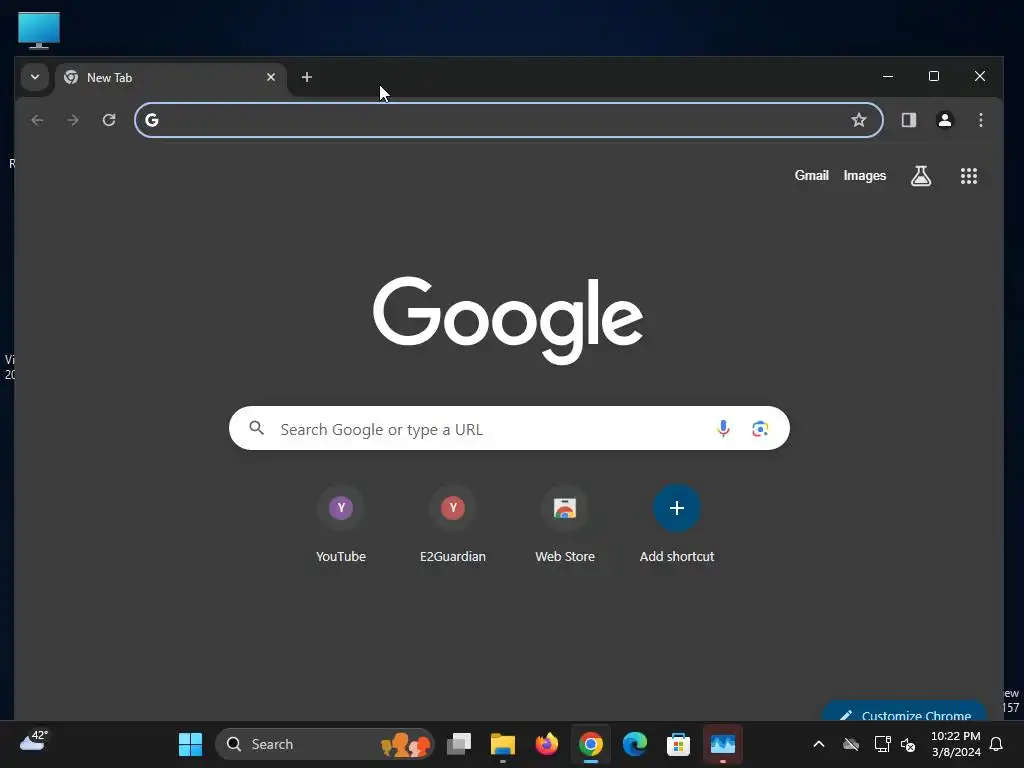Open the E2Guardian shortcut
This screenshot has width=1024, height=768.
coord(453,526)
